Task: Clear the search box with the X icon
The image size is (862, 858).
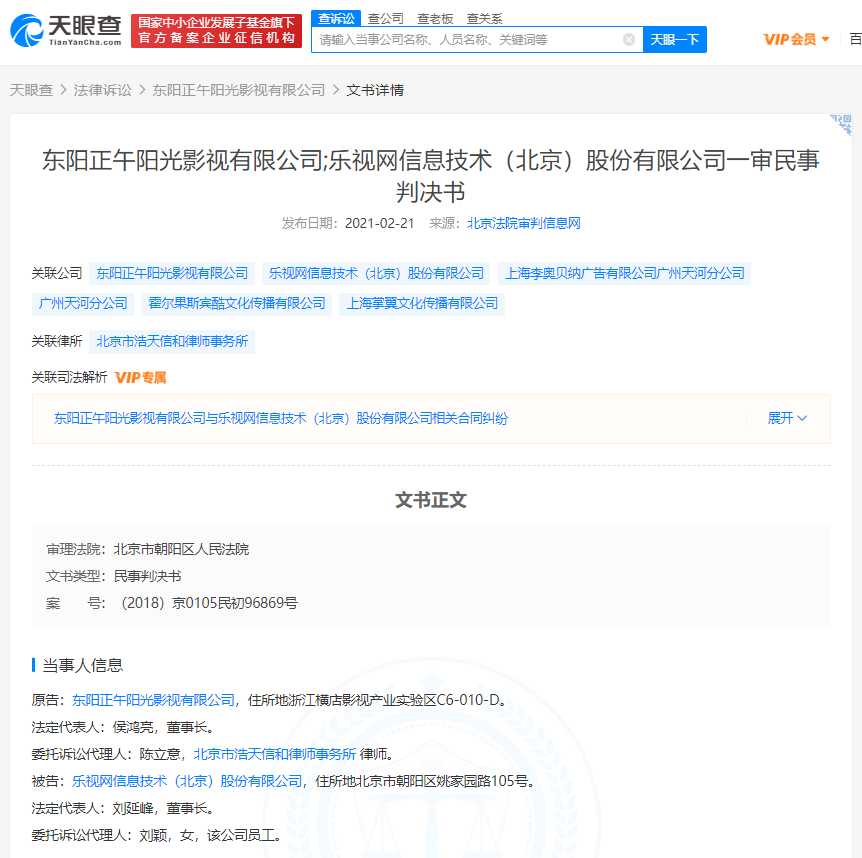Action: 629,40
